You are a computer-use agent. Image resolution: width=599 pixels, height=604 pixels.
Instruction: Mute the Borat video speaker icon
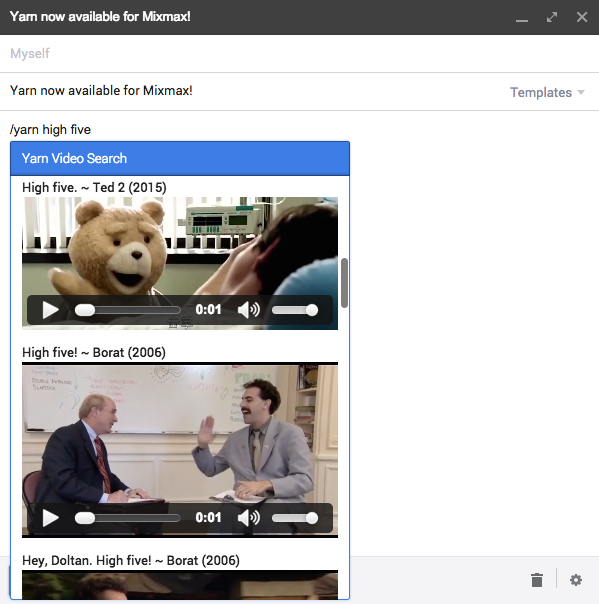tap(249, 518)
